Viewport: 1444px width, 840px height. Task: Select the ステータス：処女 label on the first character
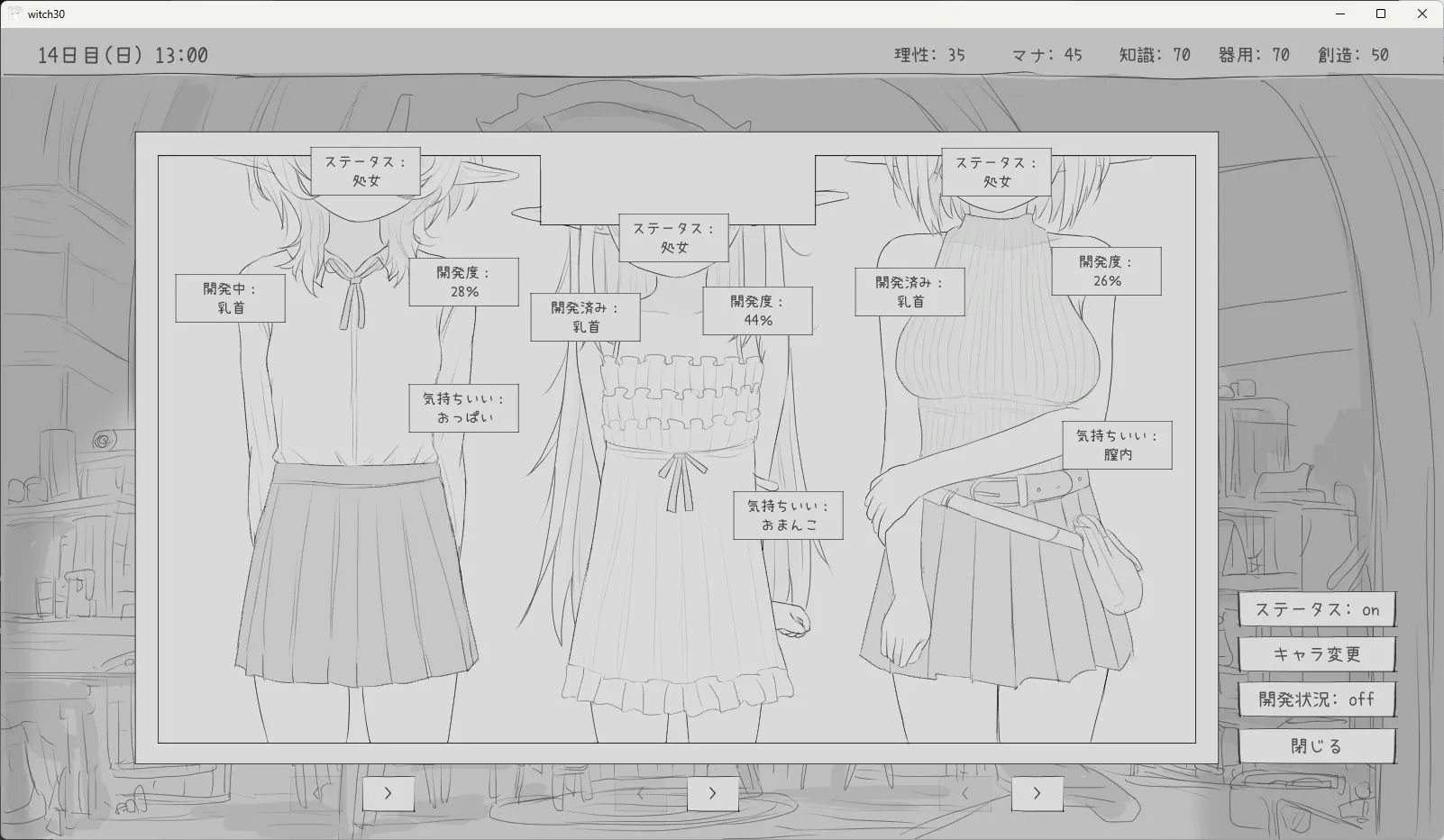tap(364, 171)
